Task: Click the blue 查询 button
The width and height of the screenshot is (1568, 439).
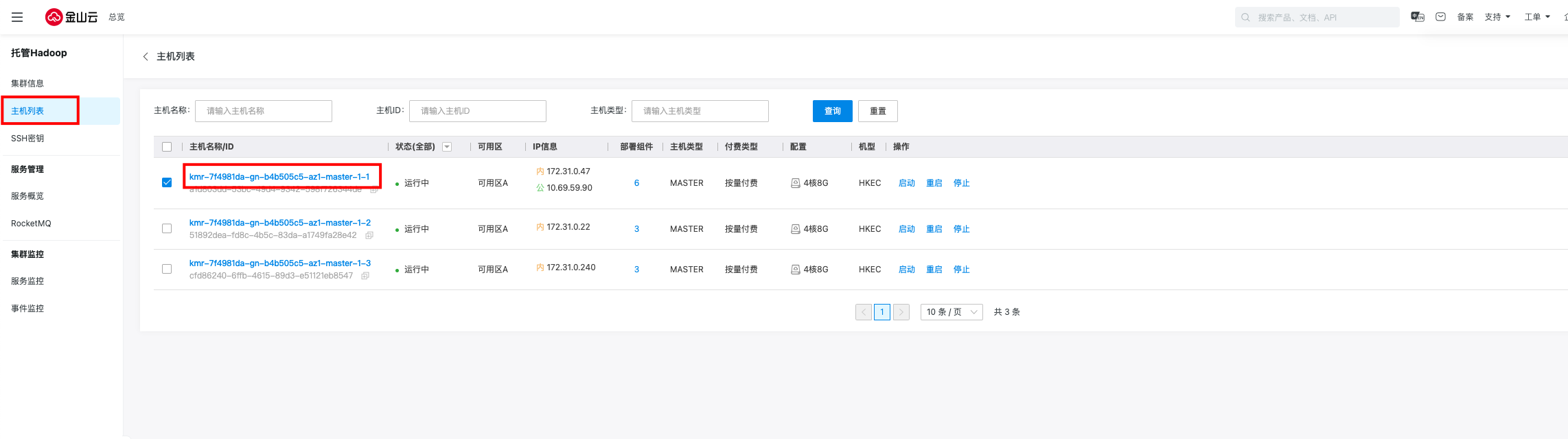Action: (x=832, y=111)
